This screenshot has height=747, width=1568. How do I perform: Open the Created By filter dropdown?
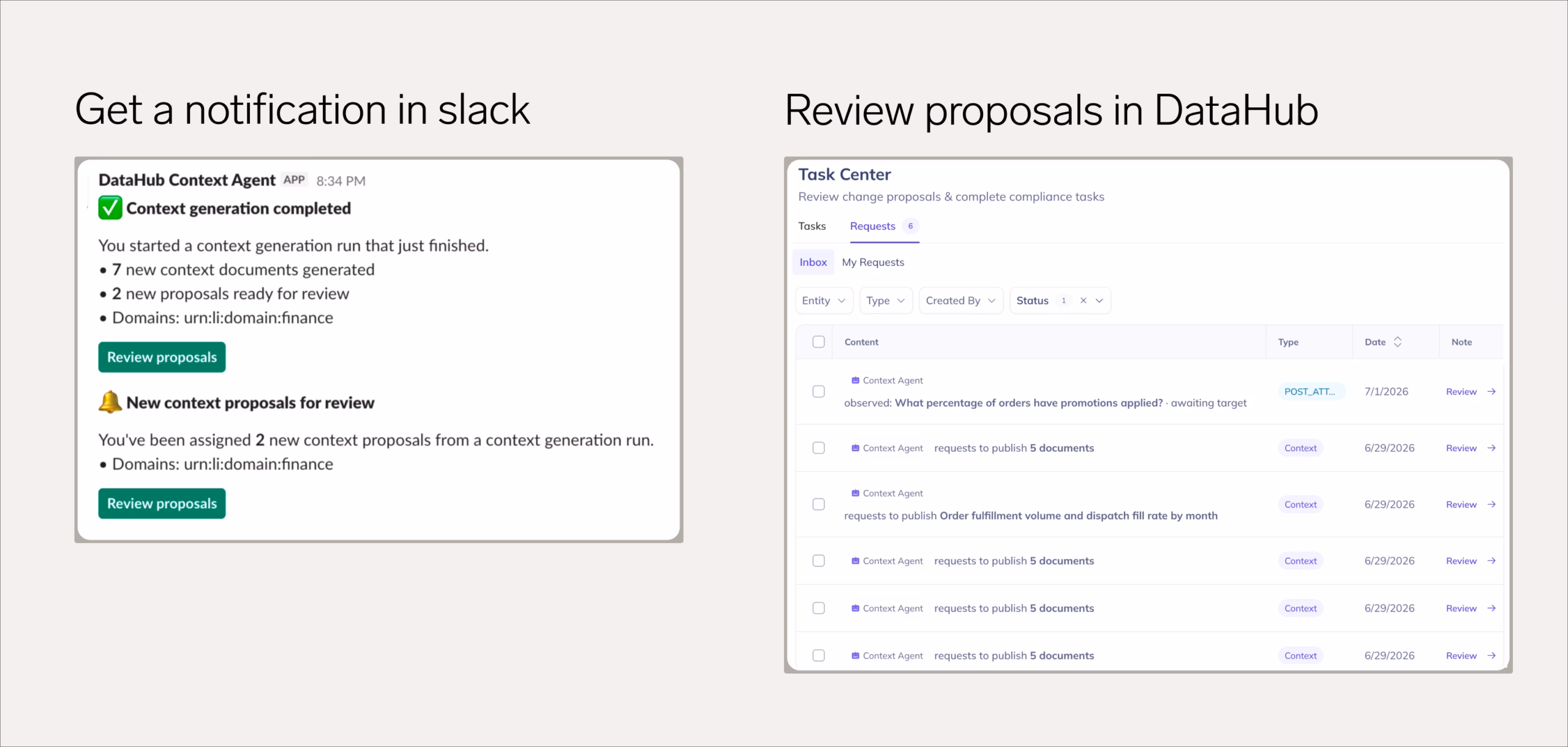[961, 301]
